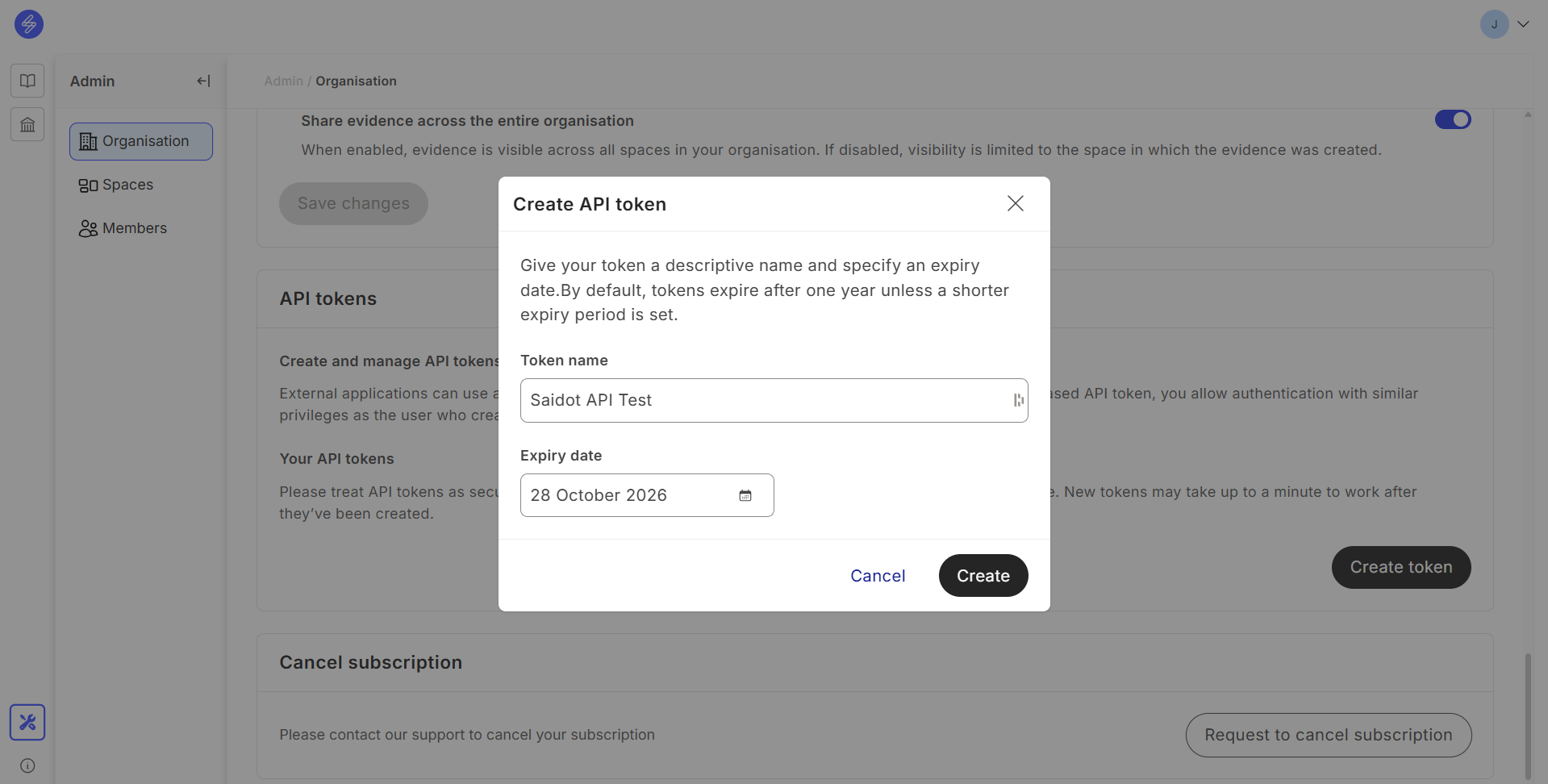Open the calendar picker for expiry date
1548x784 pixels.
click(745, 495)
